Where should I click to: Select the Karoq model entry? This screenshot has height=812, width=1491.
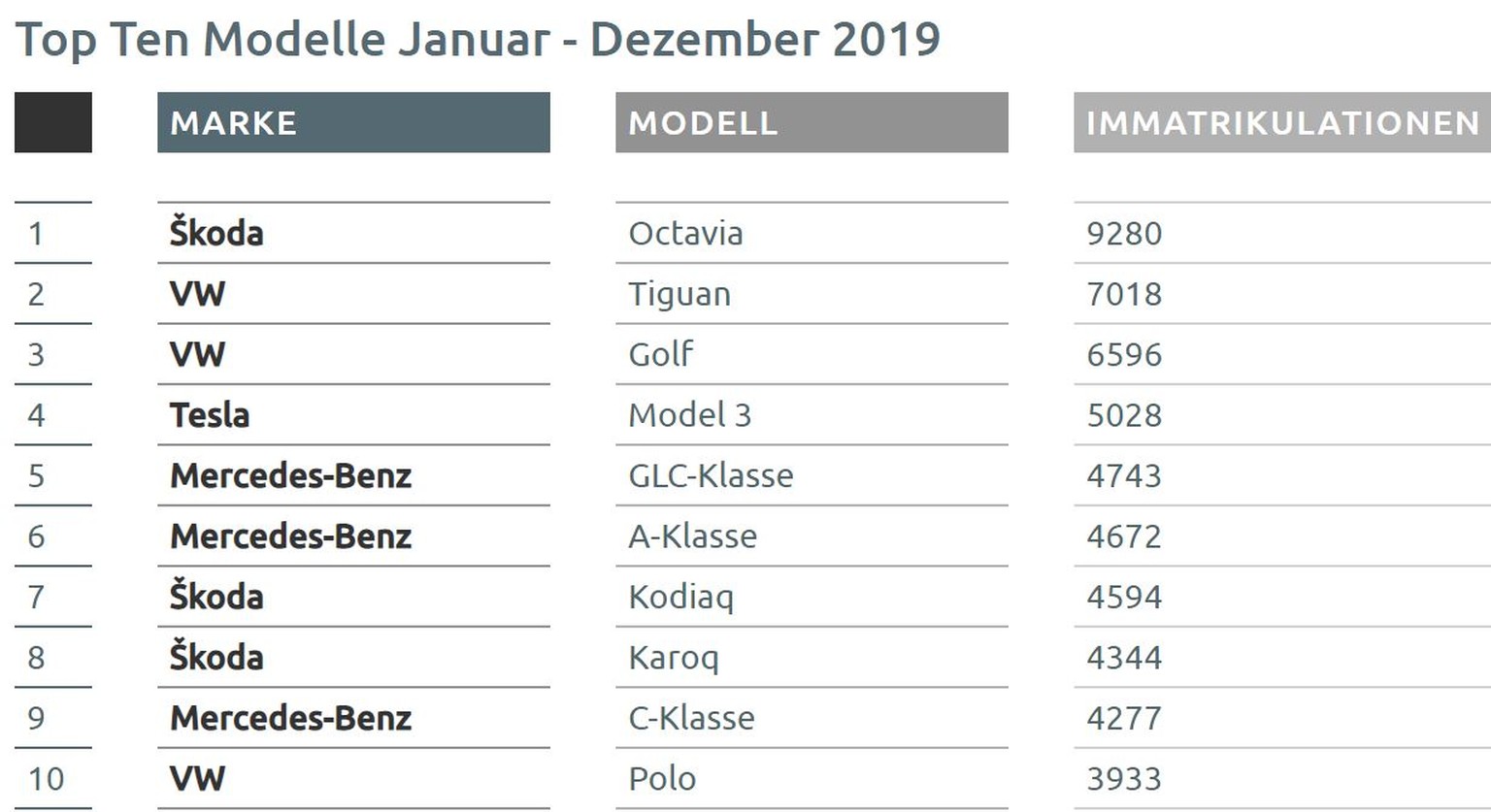click(x=674, y=658)
